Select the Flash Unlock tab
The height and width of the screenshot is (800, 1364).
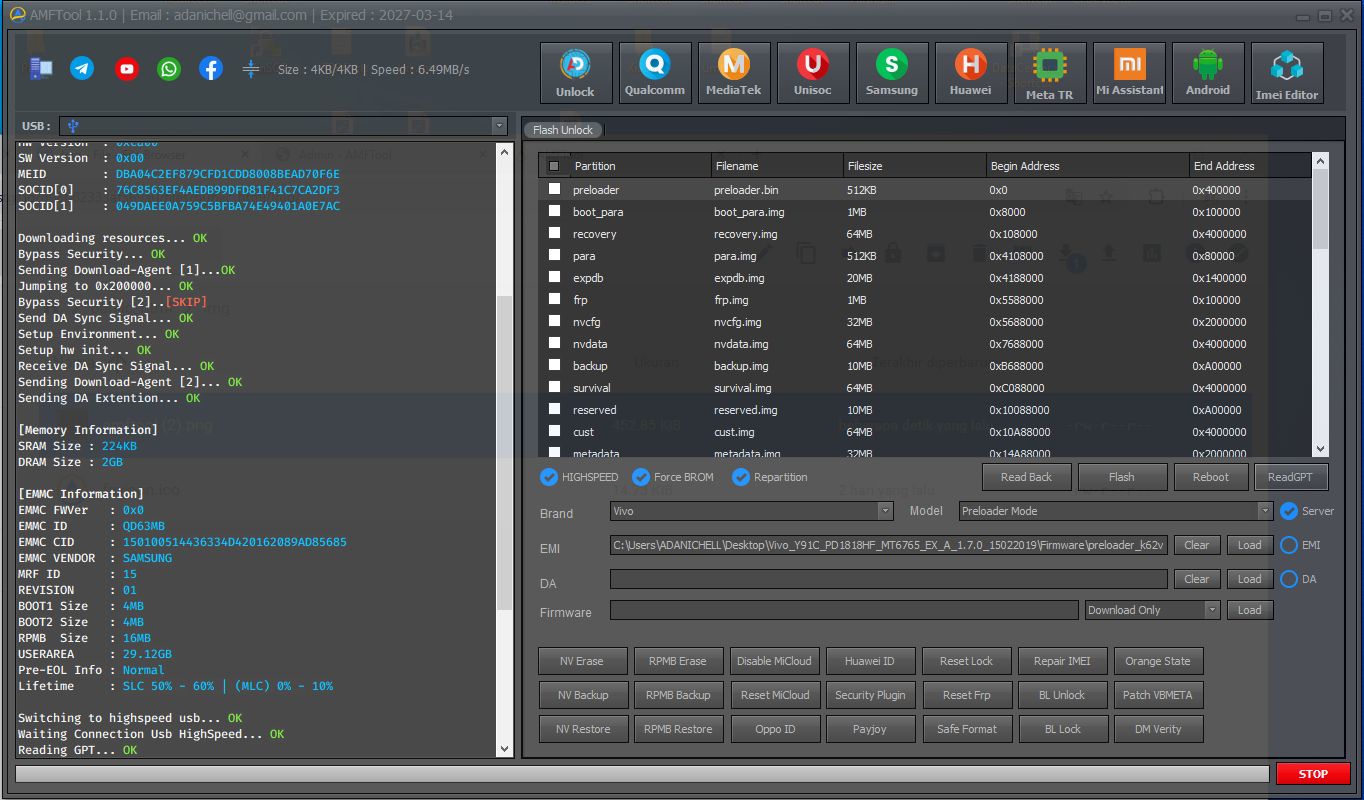[x=562, y=129]
